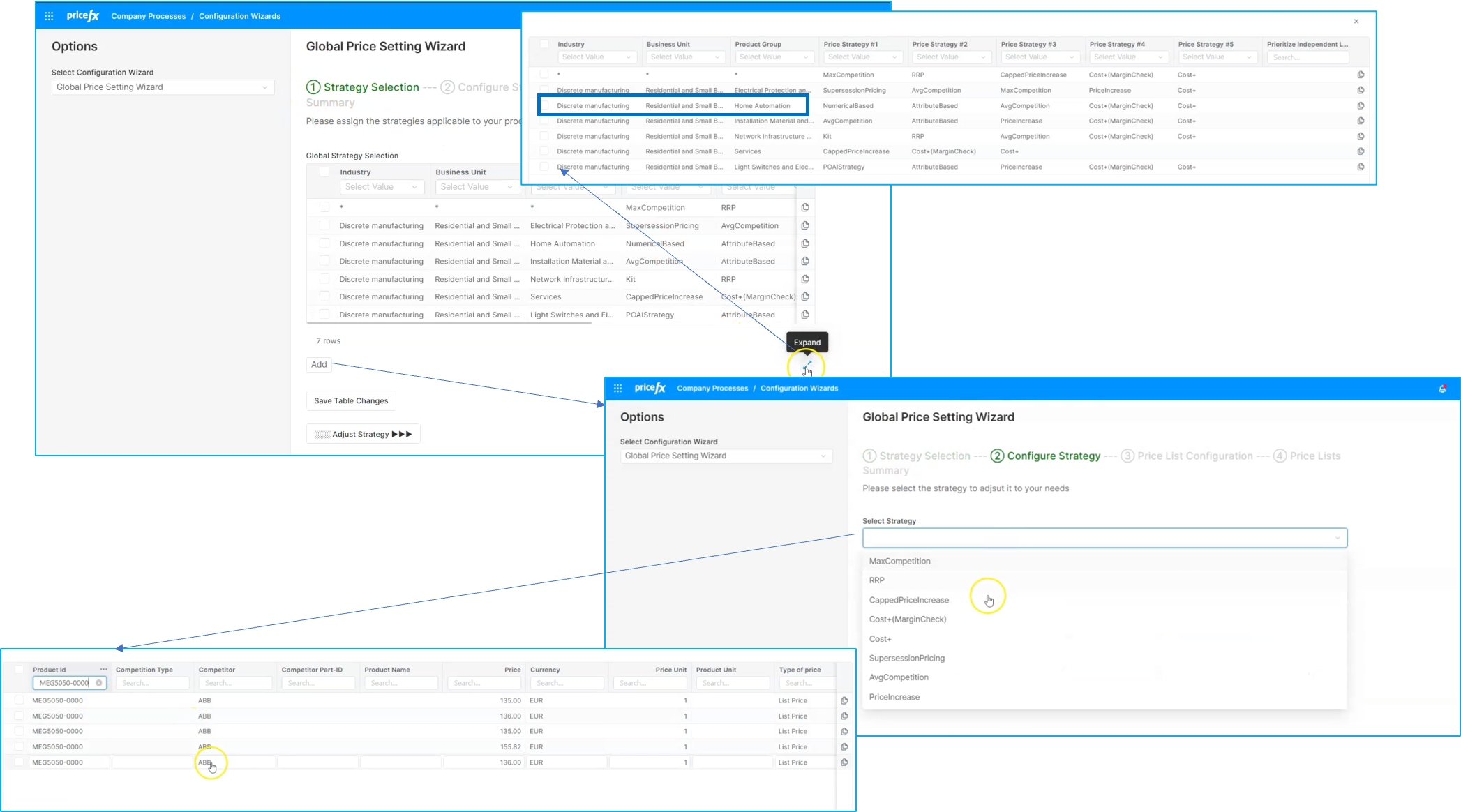Duplicate the Installation Material row in the Strategy Selection table
Screen dimensions: 1461x812
click(x=805, y=261)
